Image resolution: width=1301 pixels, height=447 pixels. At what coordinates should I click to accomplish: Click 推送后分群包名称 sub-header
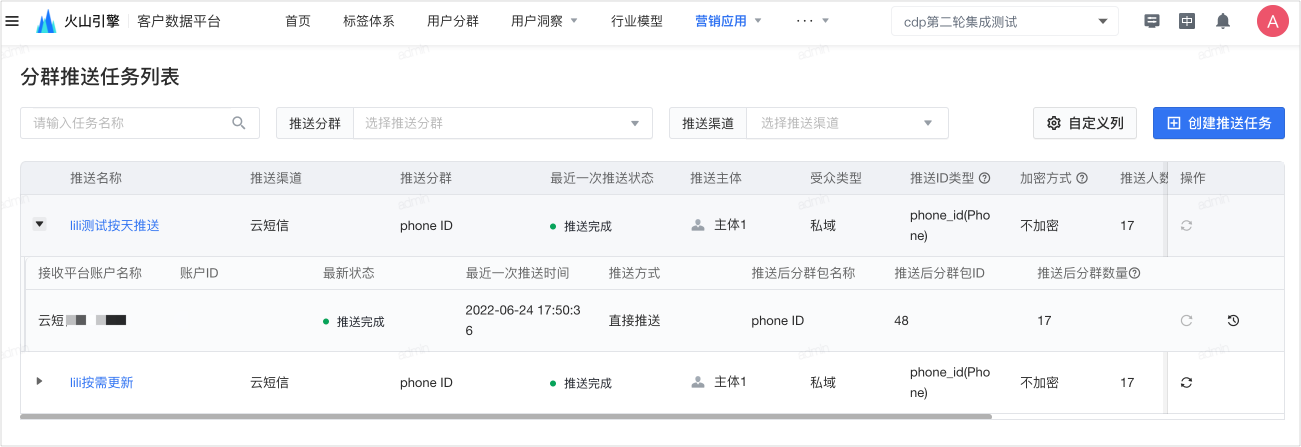[803, 273]
